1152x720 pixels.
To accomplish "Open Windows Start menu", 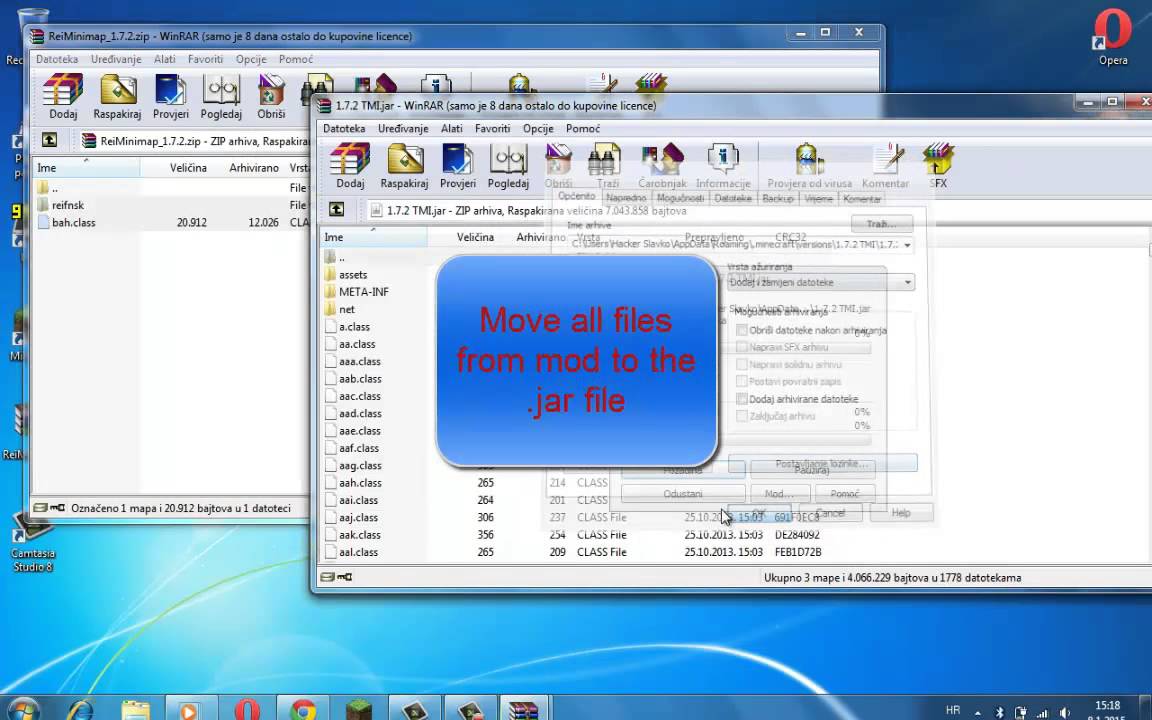I will 24,710.
